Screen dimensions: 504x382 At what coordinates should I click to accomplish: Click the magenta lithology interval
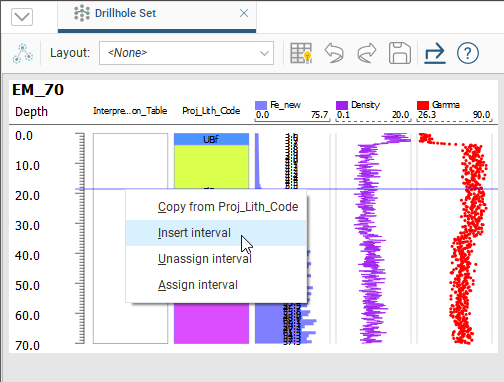211,323
